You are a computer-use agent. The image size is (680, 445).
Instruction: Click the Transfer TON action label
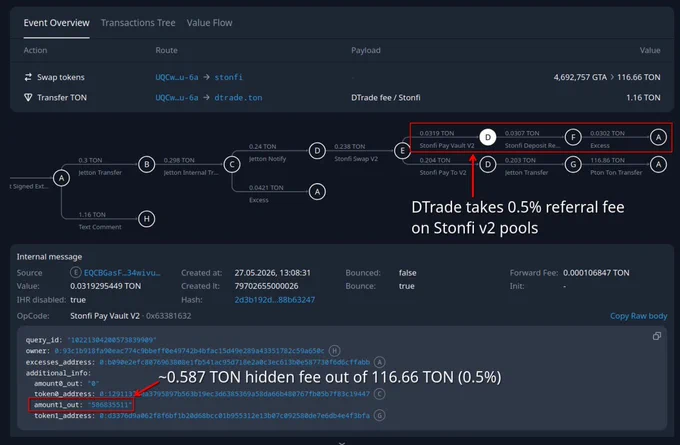62,98
